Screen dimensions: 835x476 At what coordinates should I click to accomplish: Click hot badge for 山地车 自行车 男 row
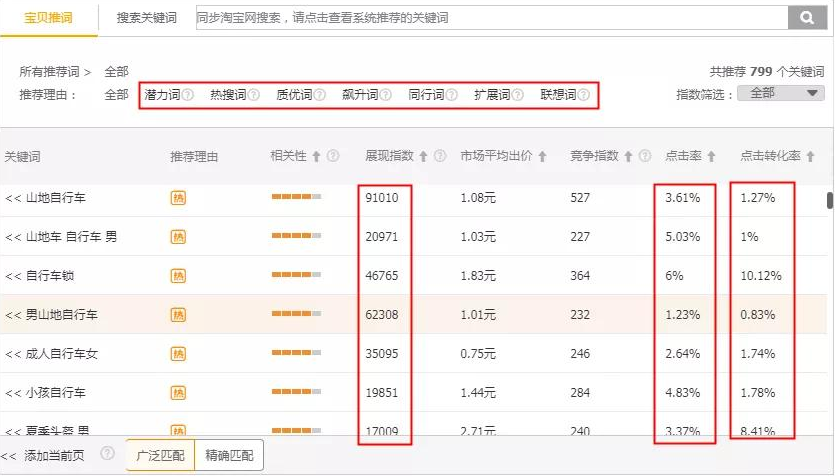178,237
